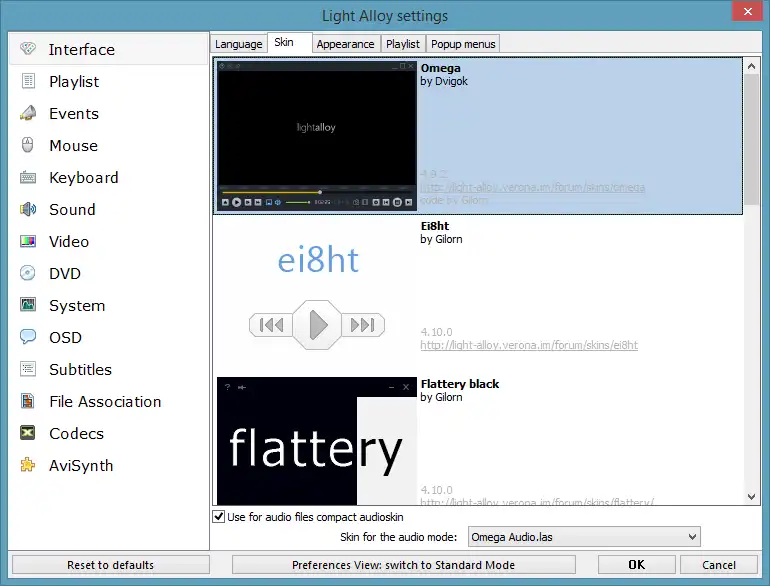Open the Omega skin forum link

532,187
